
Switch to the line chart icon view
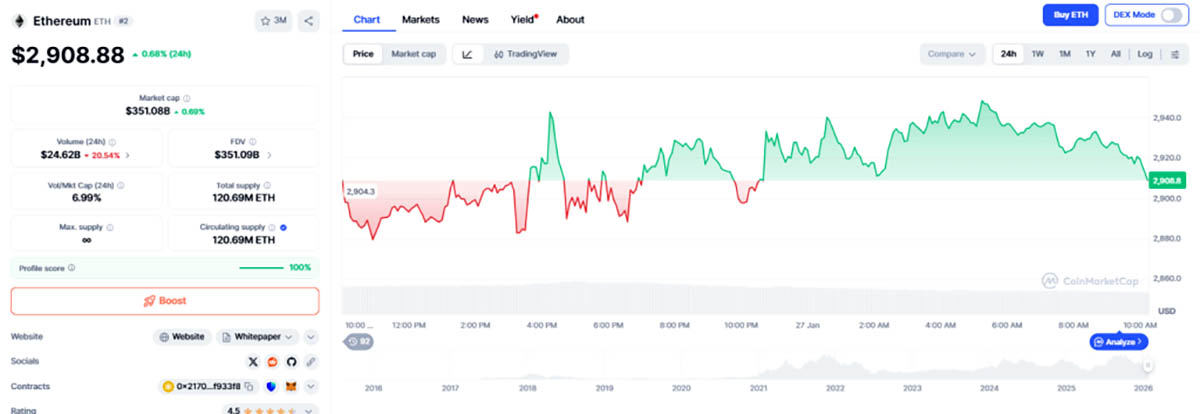467,54
